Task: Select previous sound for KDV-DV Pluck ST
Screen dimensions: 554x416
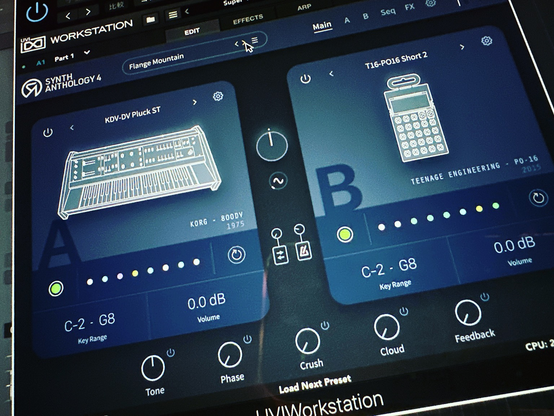Action: pyautogui.click(x=72, y=128)
